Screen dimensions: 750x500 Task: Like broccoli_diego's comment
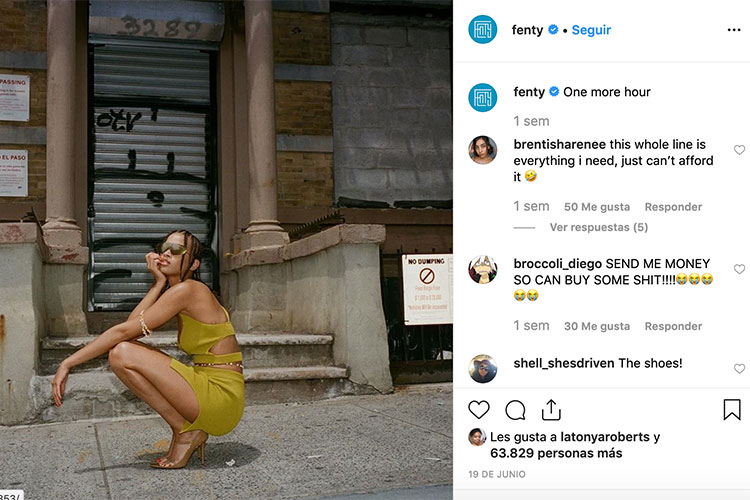[739, 269]
